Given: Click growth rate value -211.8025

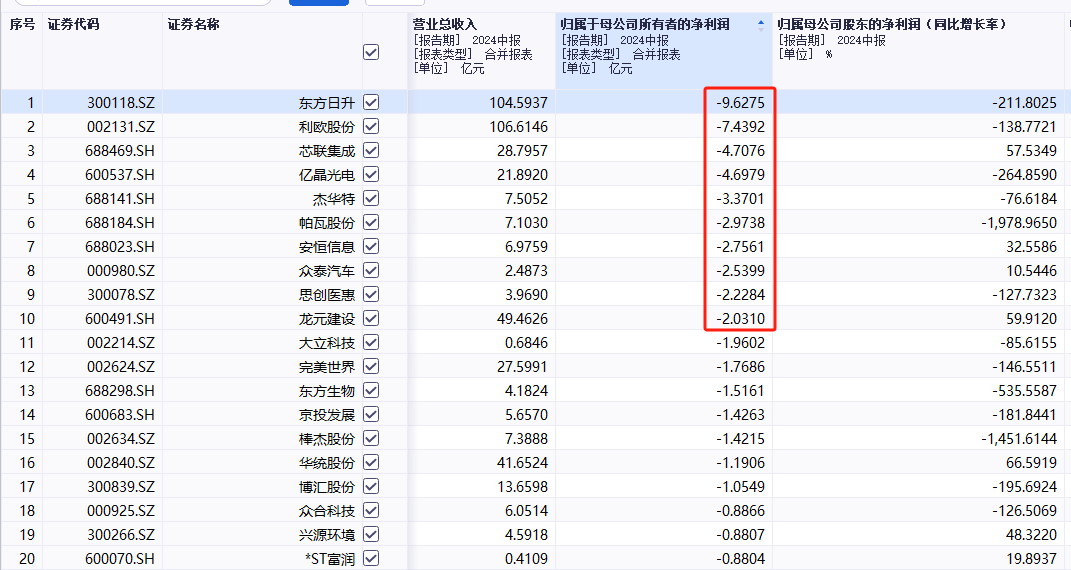Looking at the screenshot, I should (x=1025, y=103).
